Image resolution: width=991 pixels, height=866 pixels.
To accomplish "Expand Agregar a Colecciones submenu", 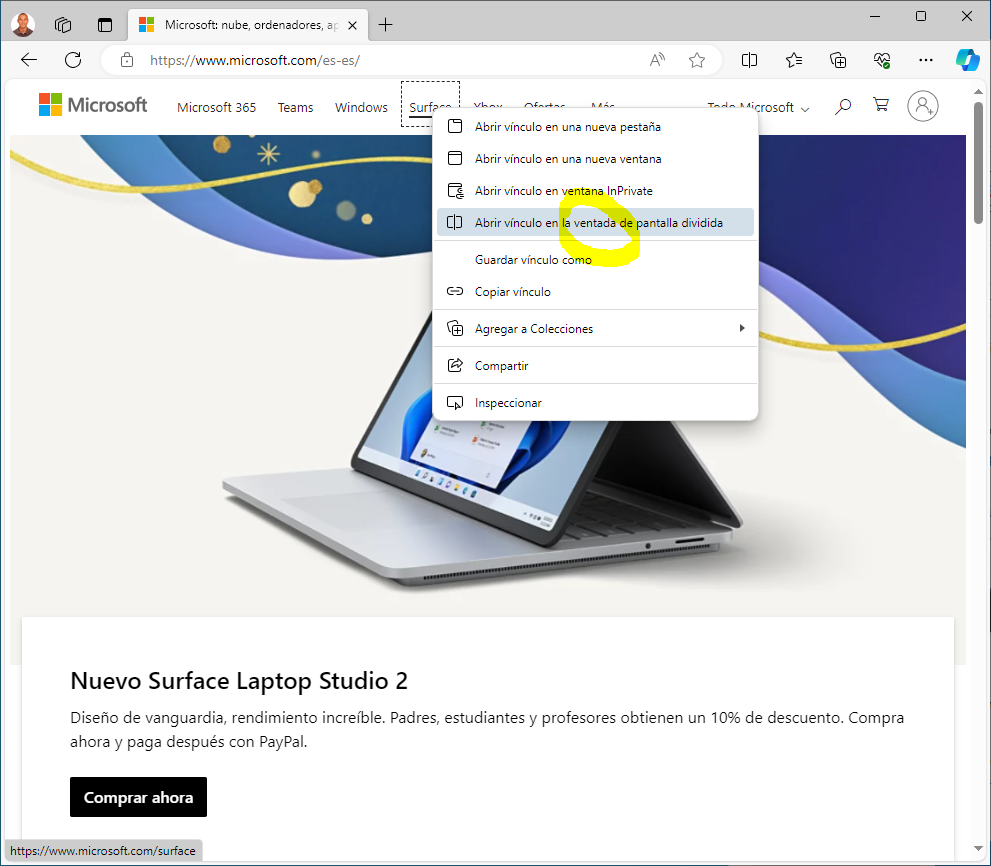I will (x=595, y=329).
